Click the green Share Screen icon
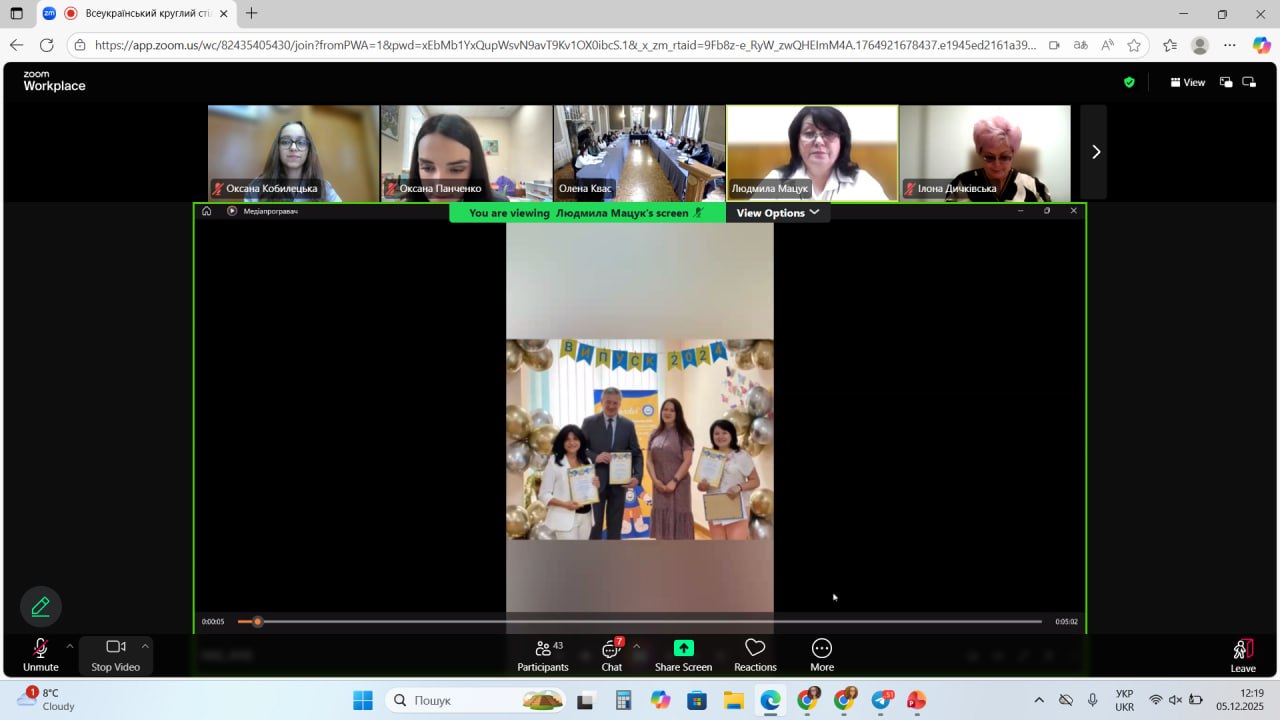The image size is (1280, 720). (x=683, y=648)
